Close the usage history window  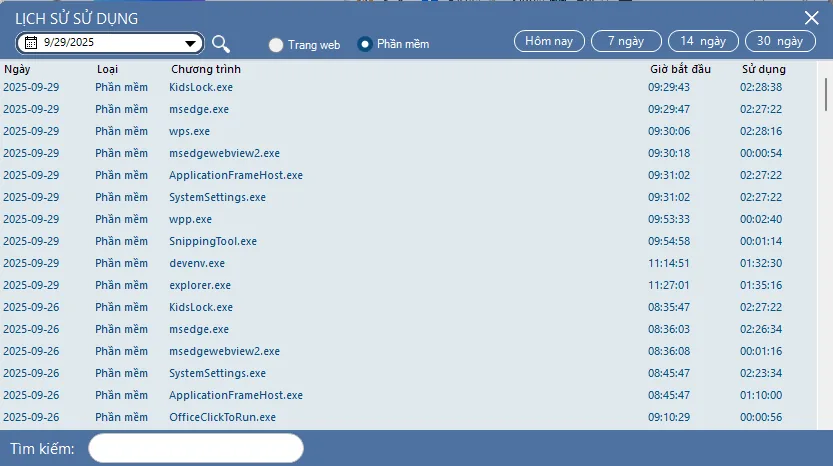click(x=811, y=18)
